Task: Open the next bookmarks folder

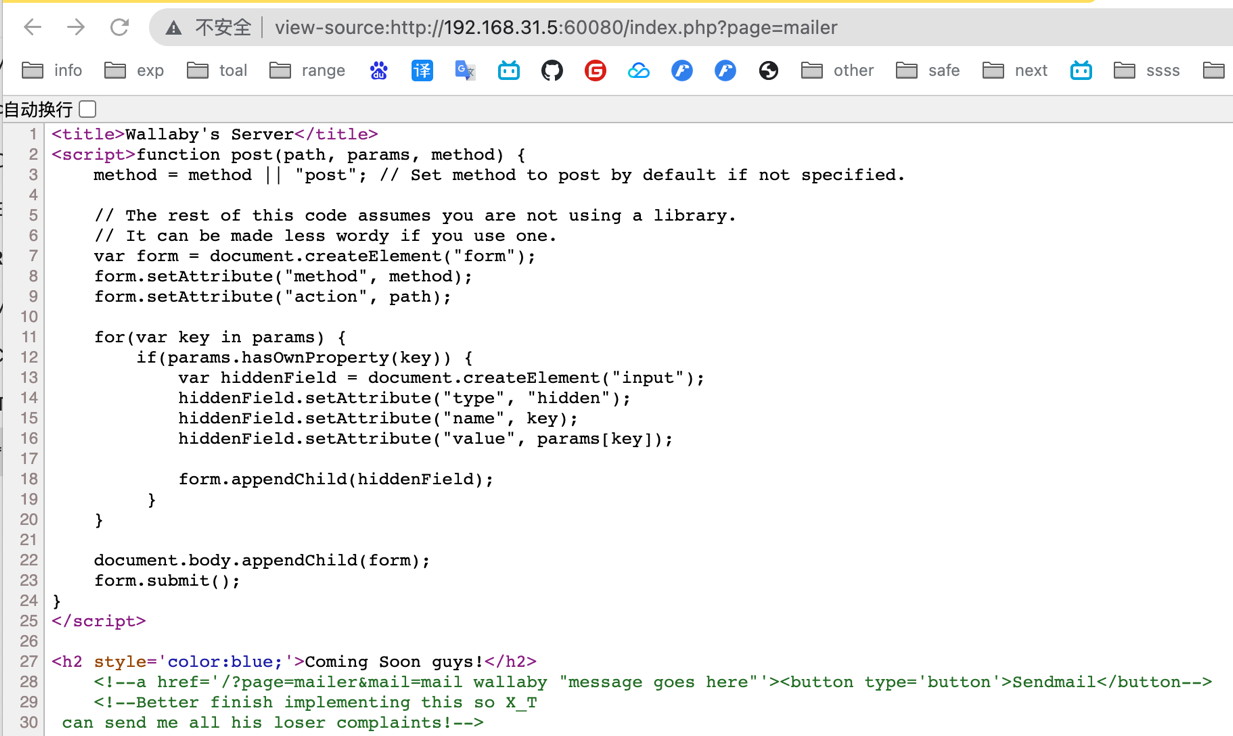Action: 1015,70
